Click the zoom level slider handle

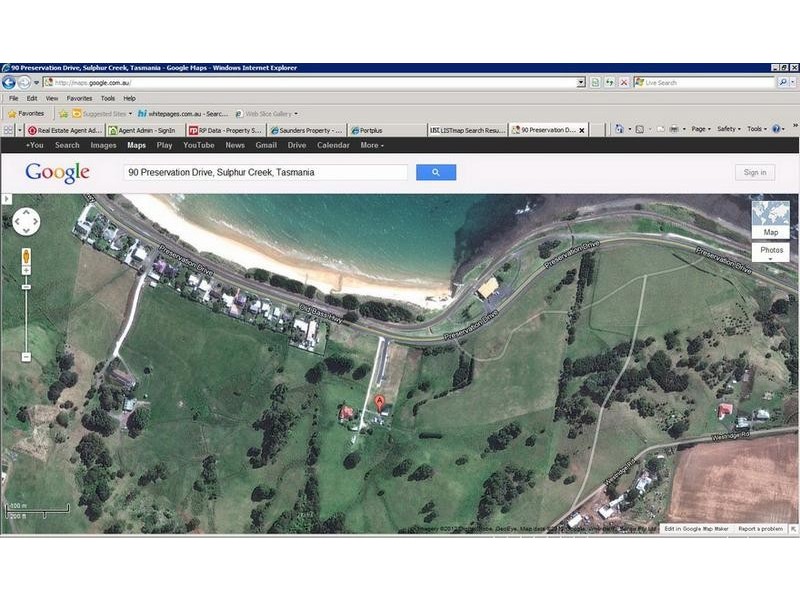(25, 287)
